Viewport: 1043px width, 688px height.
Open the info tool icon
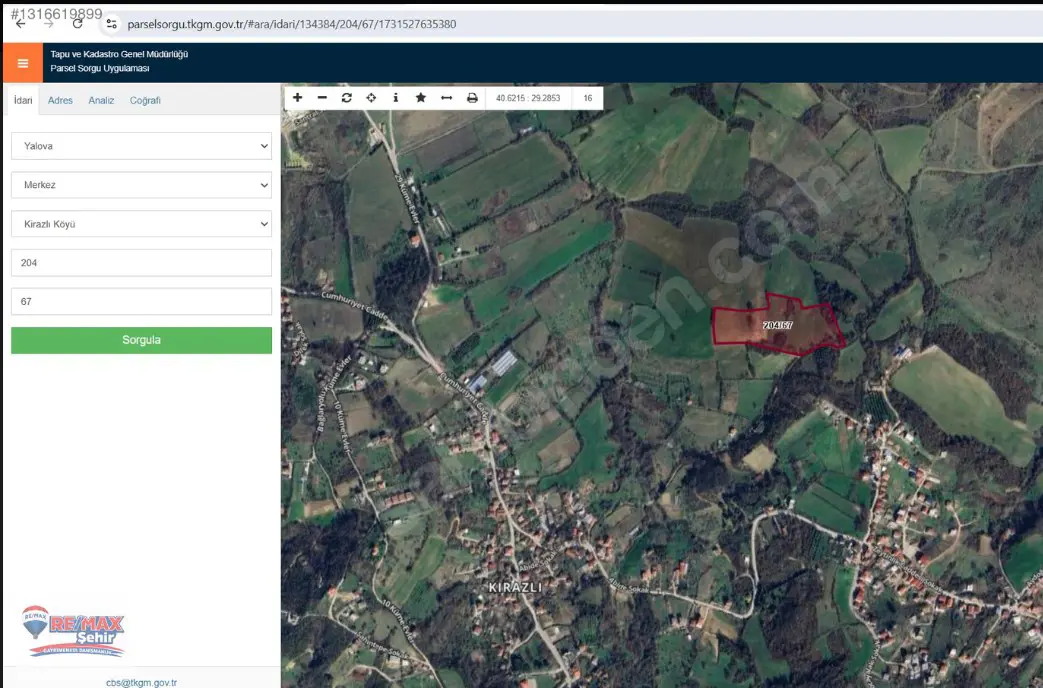tap(396, 98)
